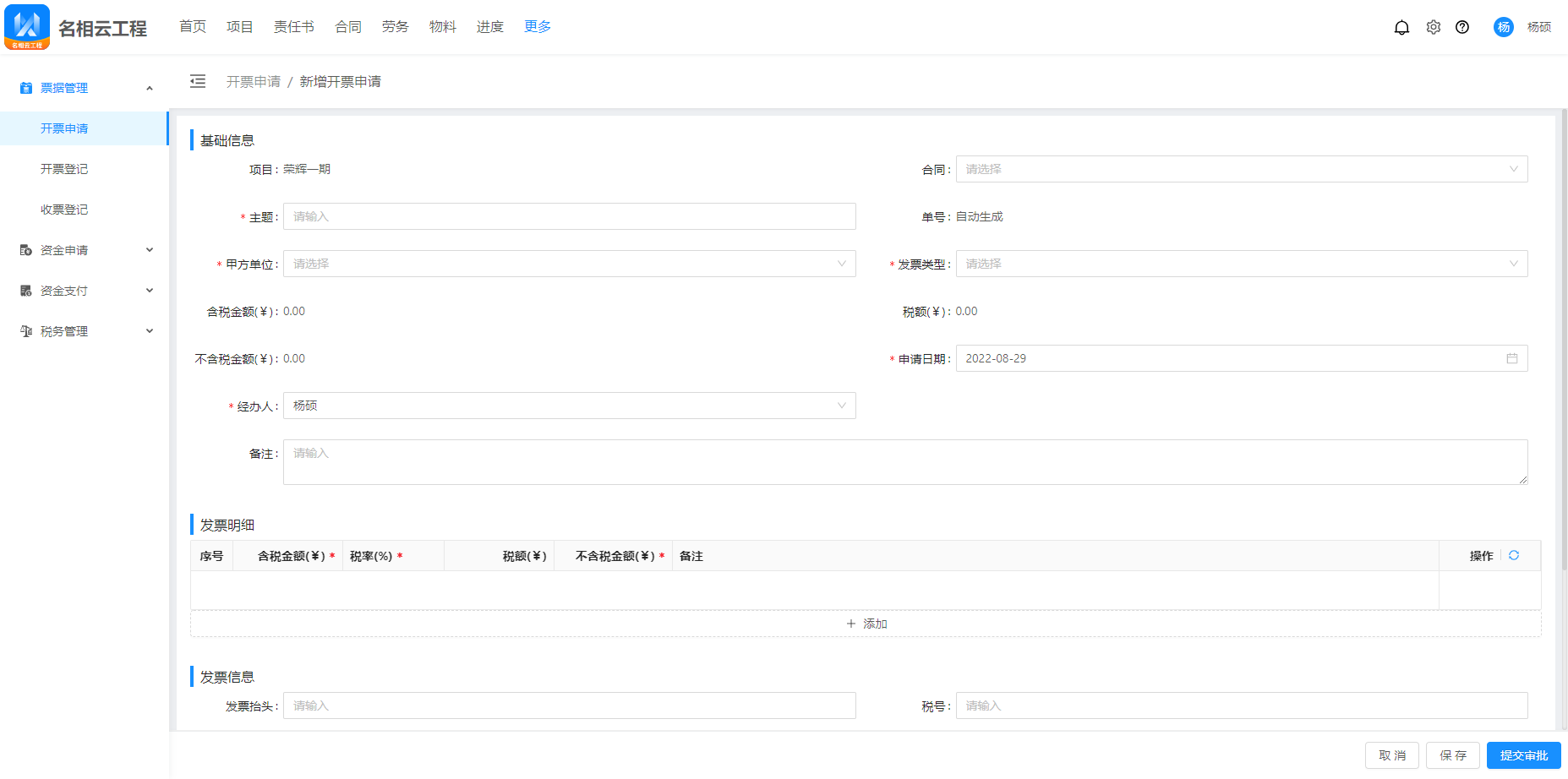1568x779 pixels.
Task: Expand the 税务管理 menu chevron
Action: point(150,331)
